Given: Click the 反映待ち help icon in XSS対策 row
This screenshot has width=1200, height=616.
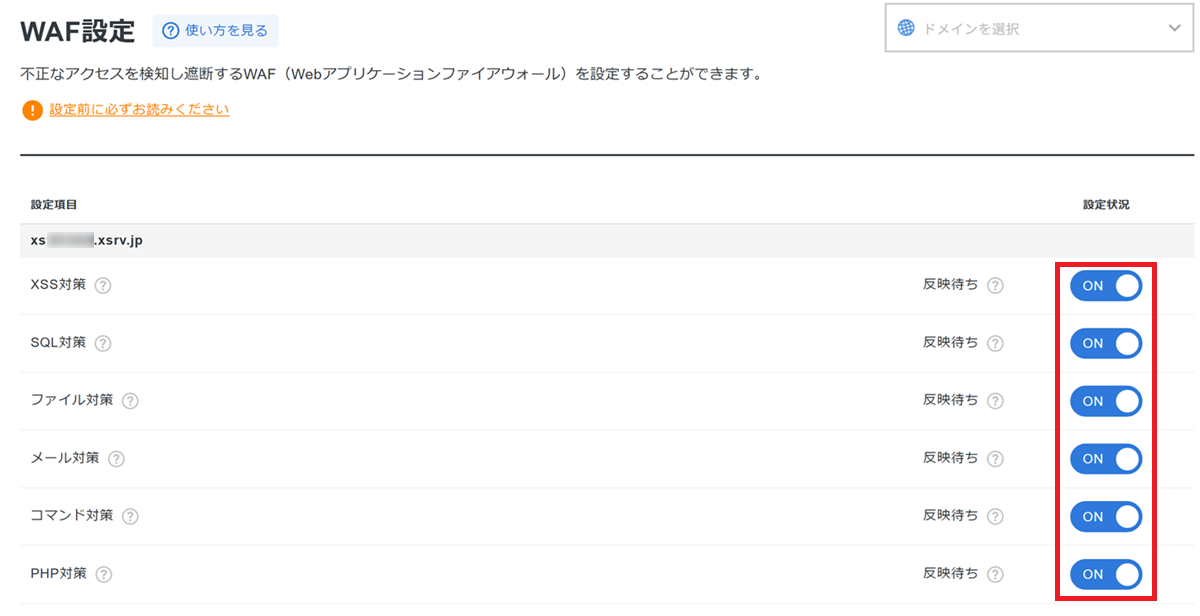Looking at the screenshot, I should 995,285.
